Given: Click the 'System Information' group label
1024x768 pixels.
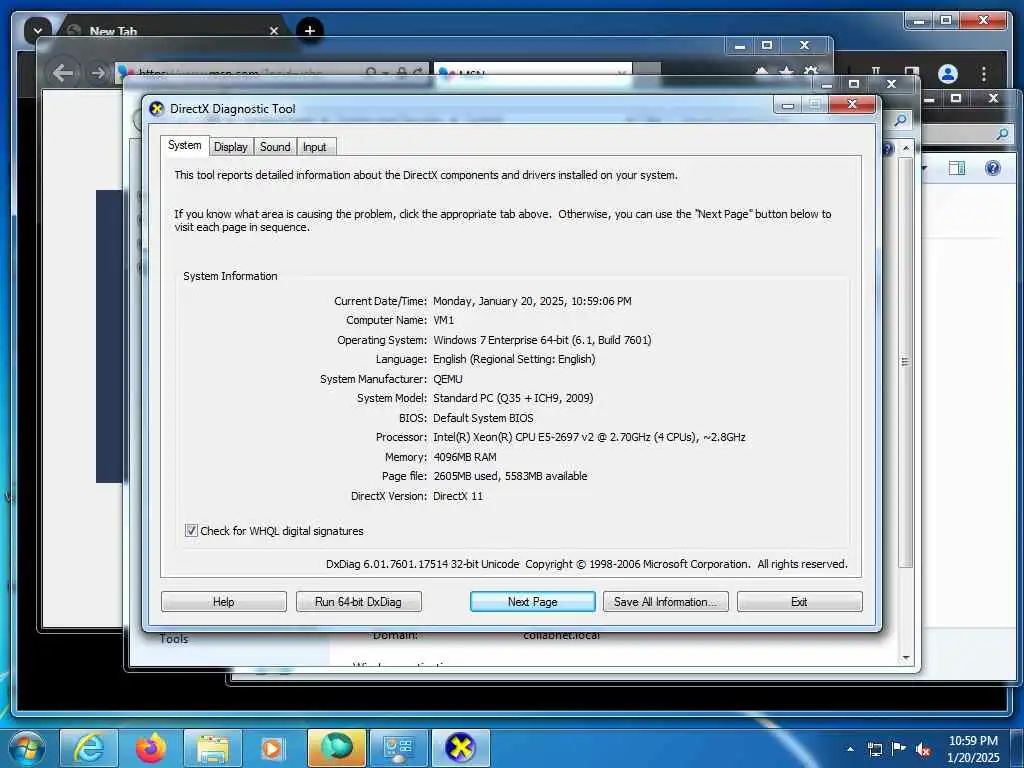Looking at the screenshot, I should (x=230, y=276).
